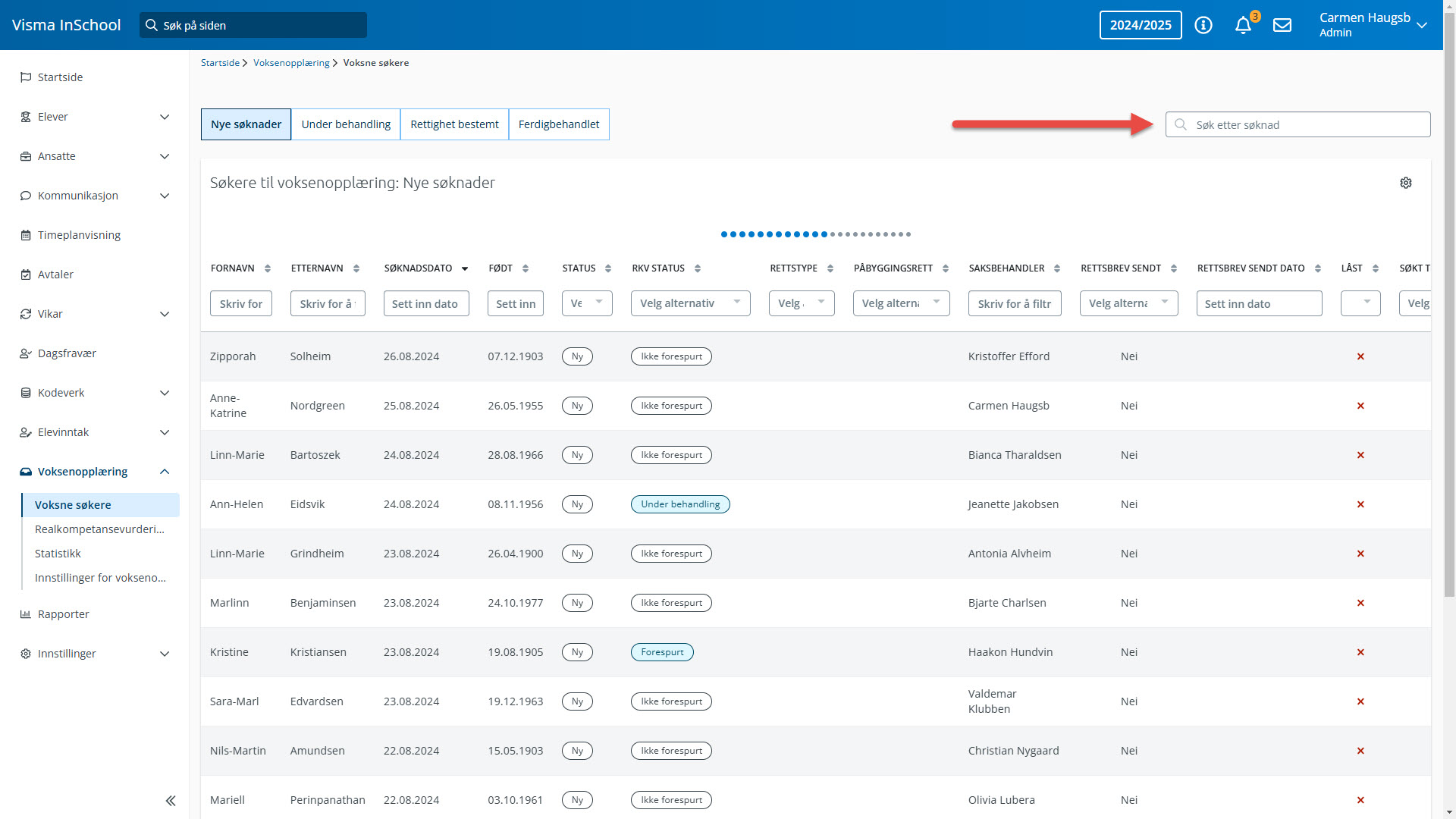Sort by Status column arrows
The image size is (1456, 819).
[x=608, y=268]
